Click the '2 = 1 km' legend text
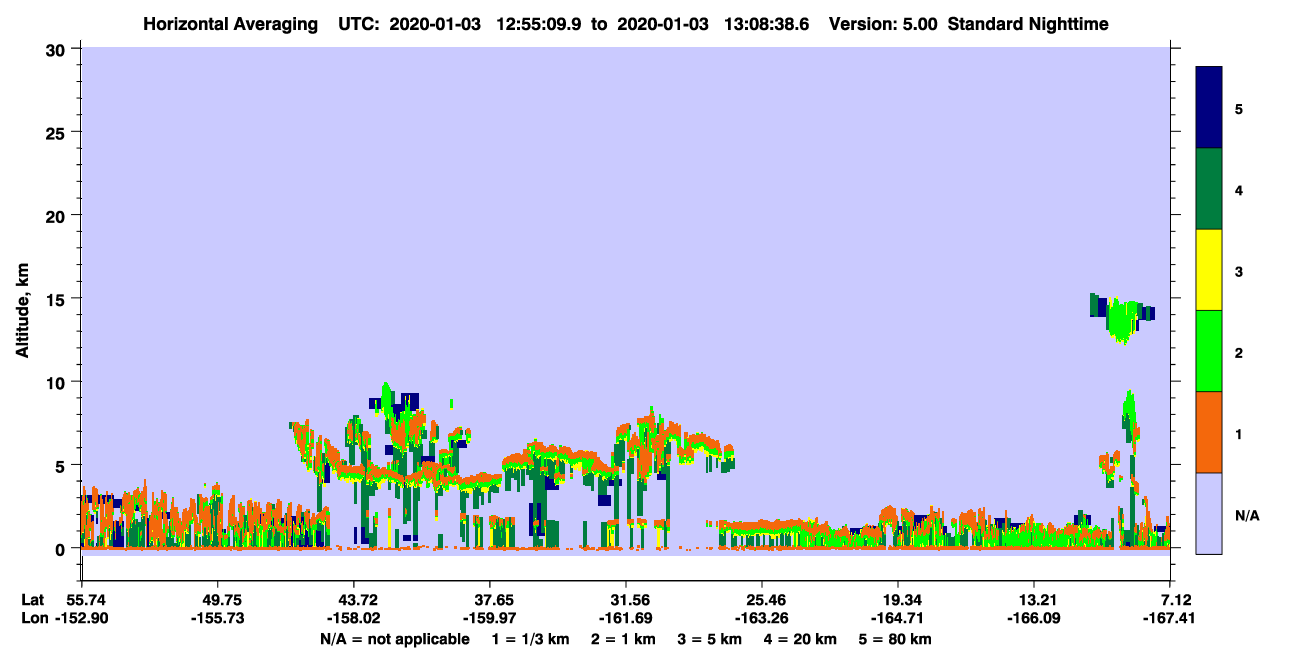The height and width of the screenshot is (667, 1300). [625, 639]
